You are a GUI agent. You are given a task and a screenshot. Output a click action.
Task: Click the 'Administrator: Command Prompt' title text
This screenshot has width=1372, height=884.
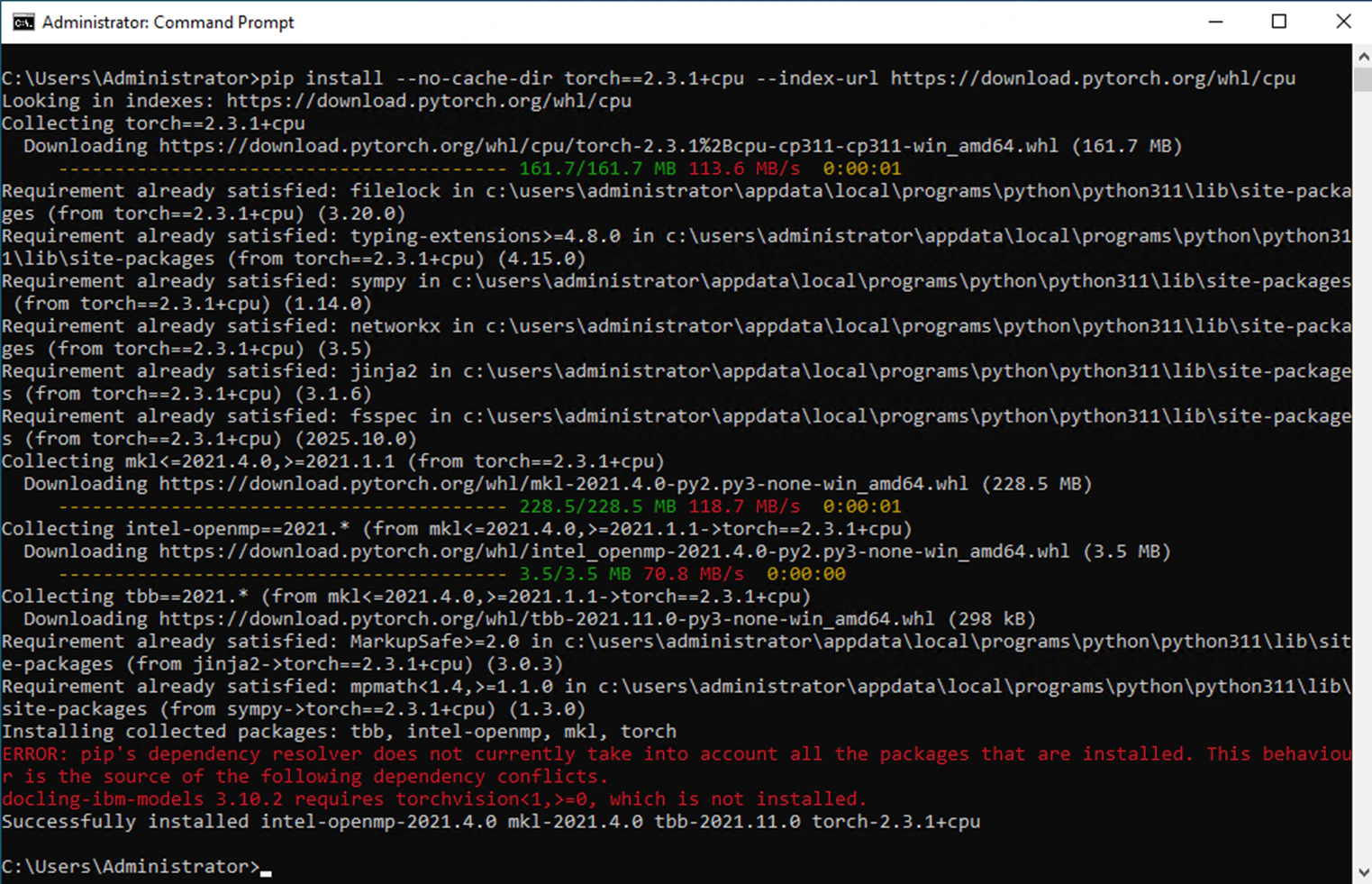[168, 23]
